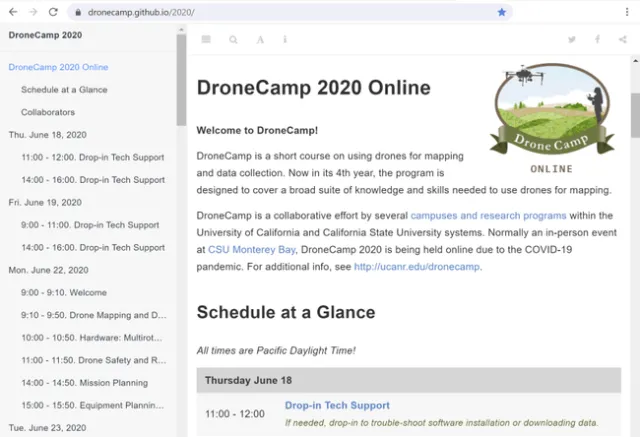The image size is (640, 437).
Task: Reload the page with refresh icon
Action: [53, 12]
